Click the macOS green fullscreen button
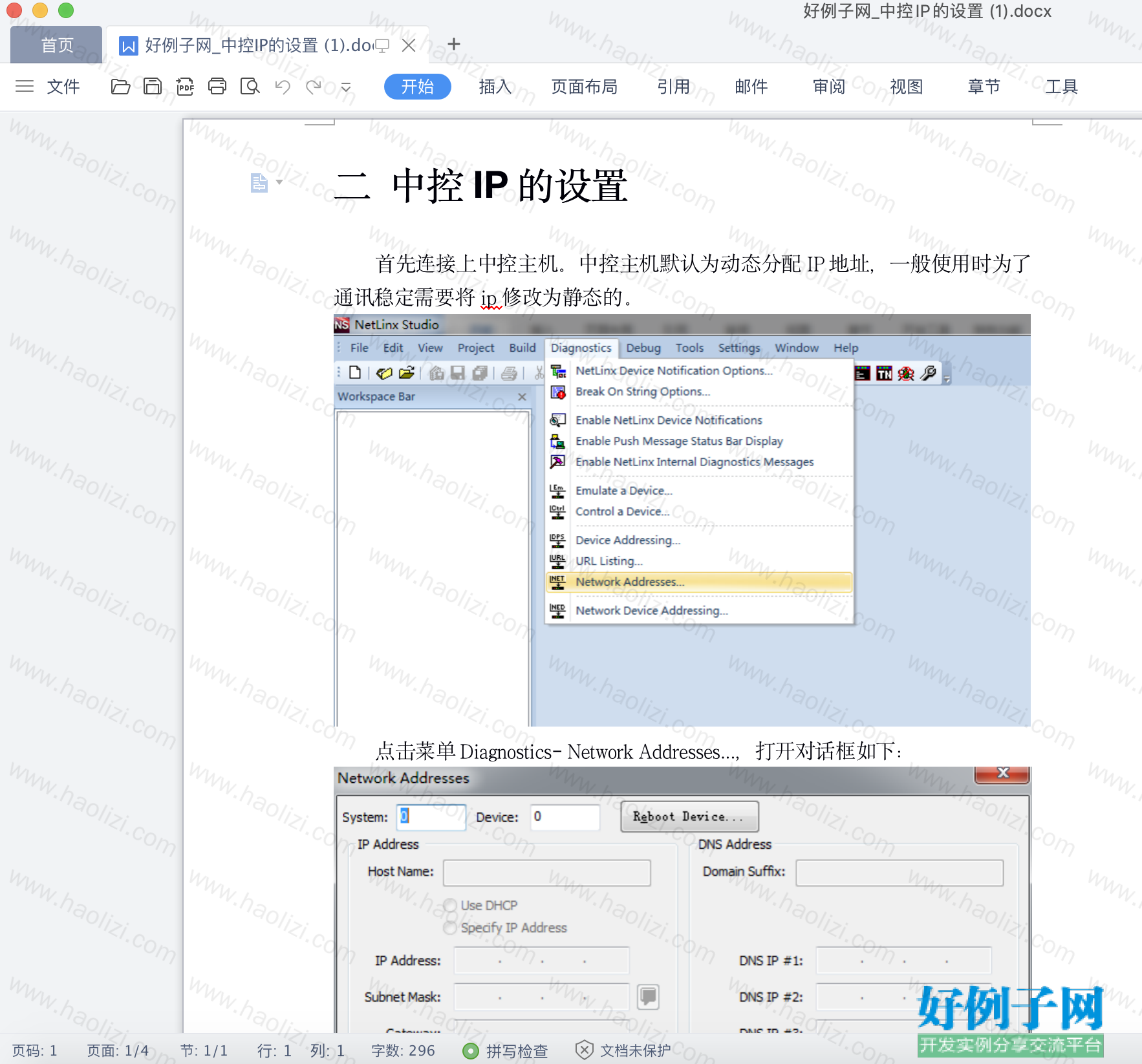 (66, 10)
